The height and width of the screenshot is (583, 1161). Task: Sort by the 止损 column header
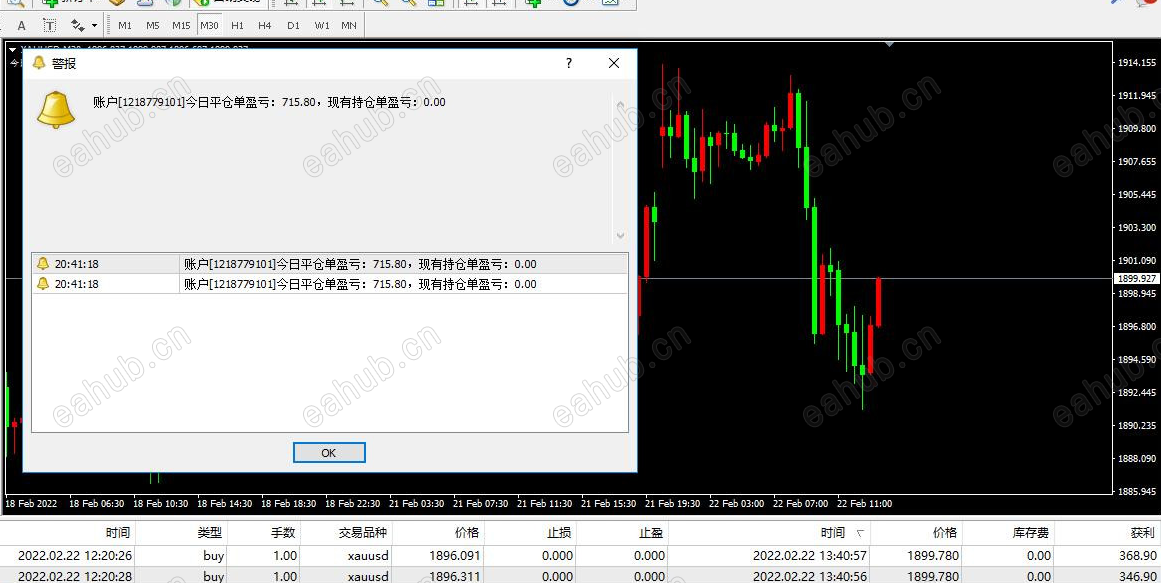click(529, 533)
